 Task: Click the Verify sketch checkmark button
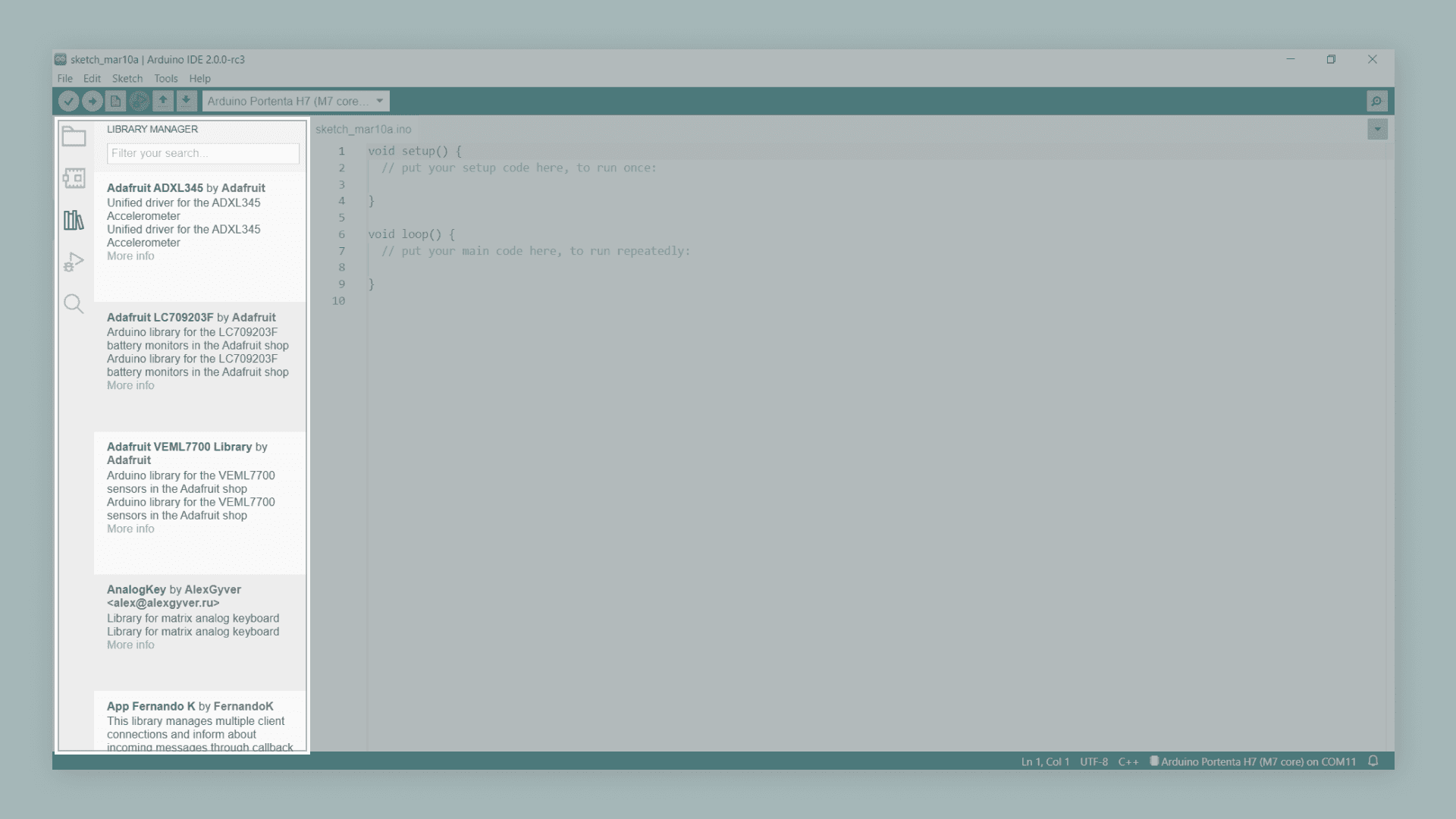click(x=68, y=101)
